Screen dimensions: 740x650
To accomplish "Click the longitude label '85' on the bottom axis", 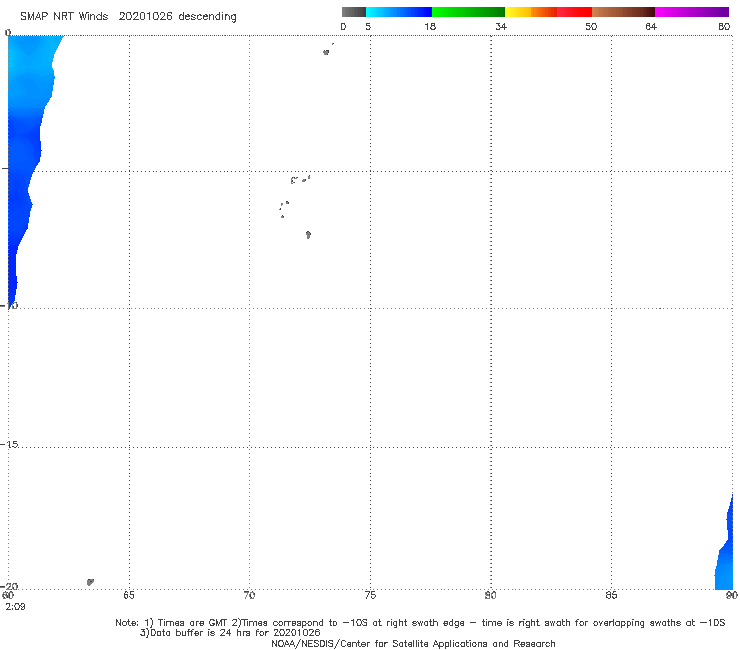I will coord(611,595).
